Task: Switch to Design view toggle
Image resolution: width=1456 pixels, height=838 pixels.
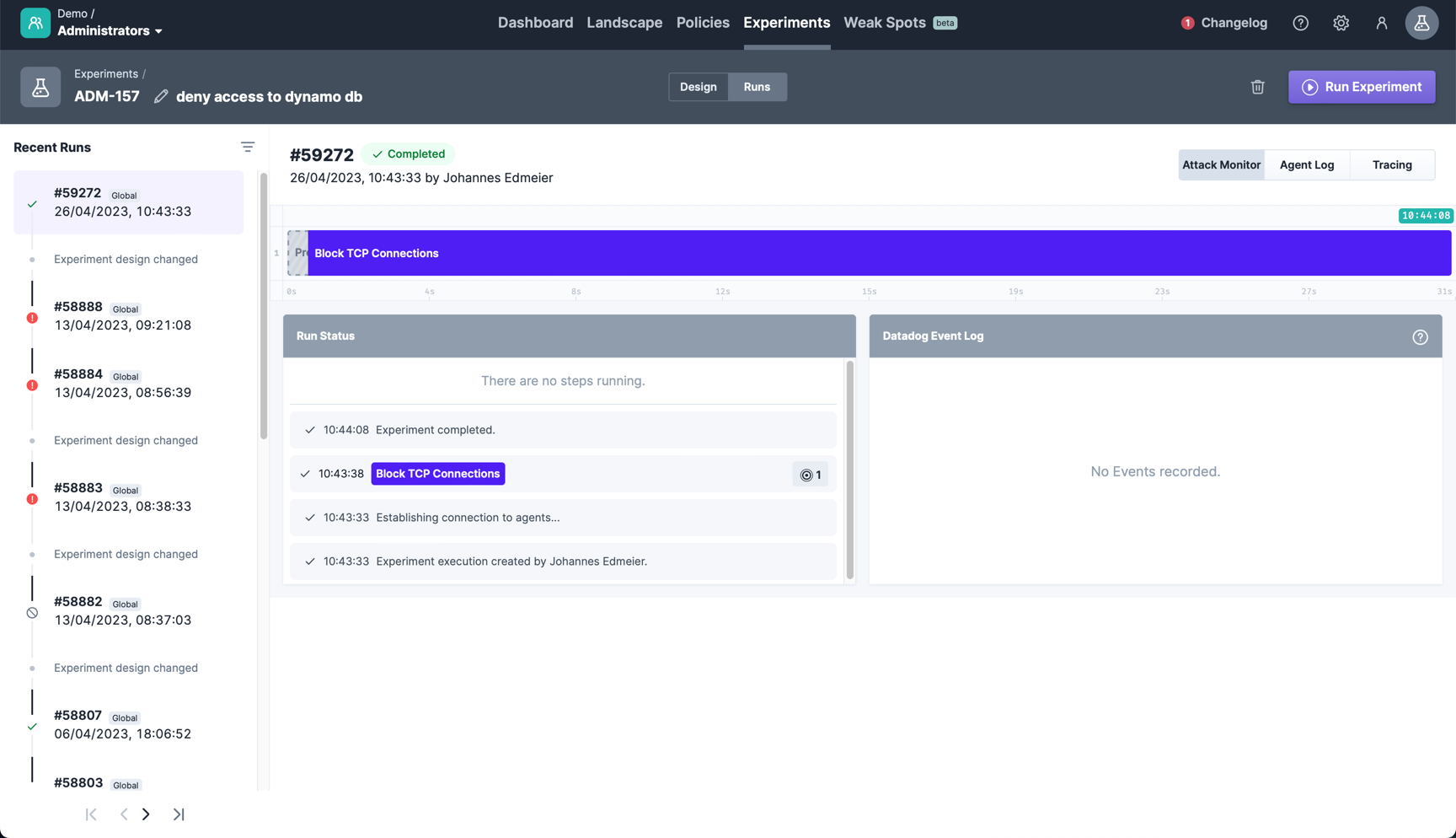Action: coord(698,87)
